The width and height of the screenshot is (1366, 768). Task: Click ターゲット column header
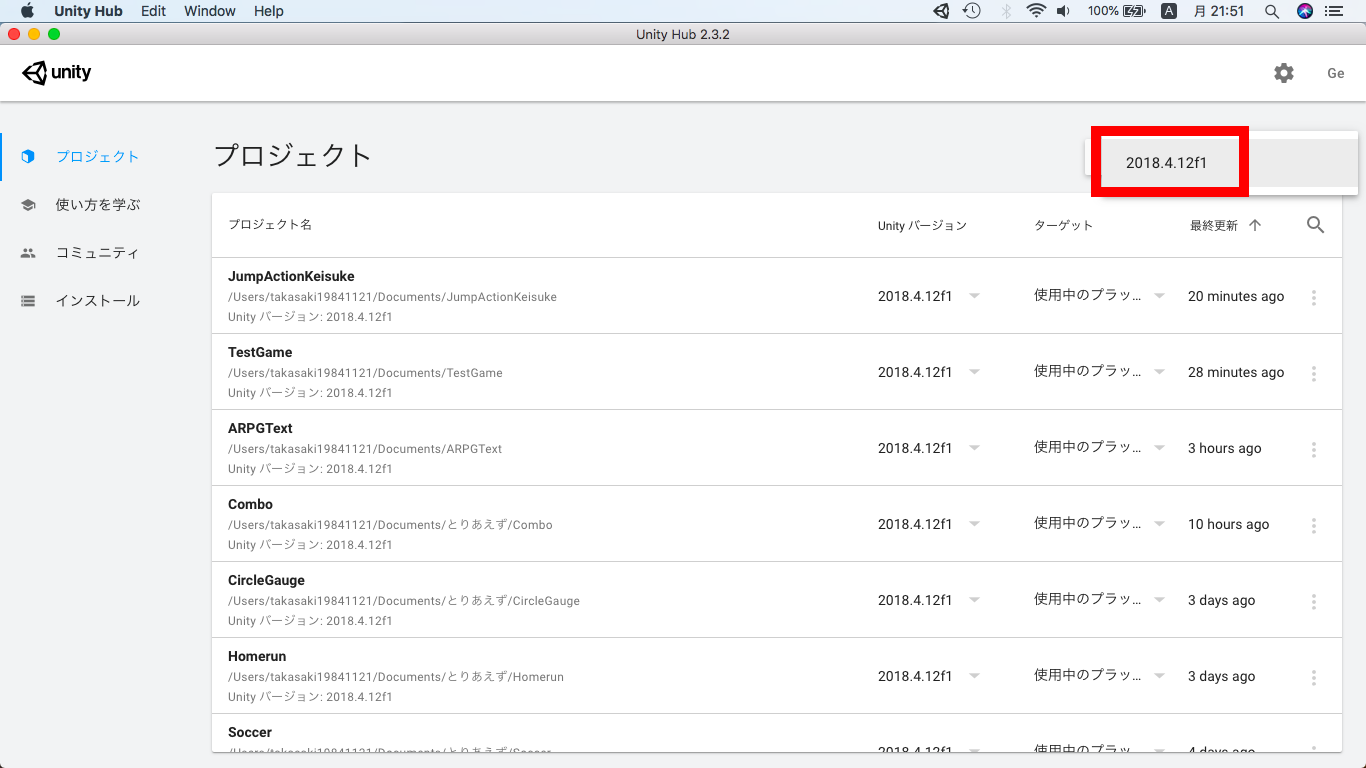point(1063,226)
